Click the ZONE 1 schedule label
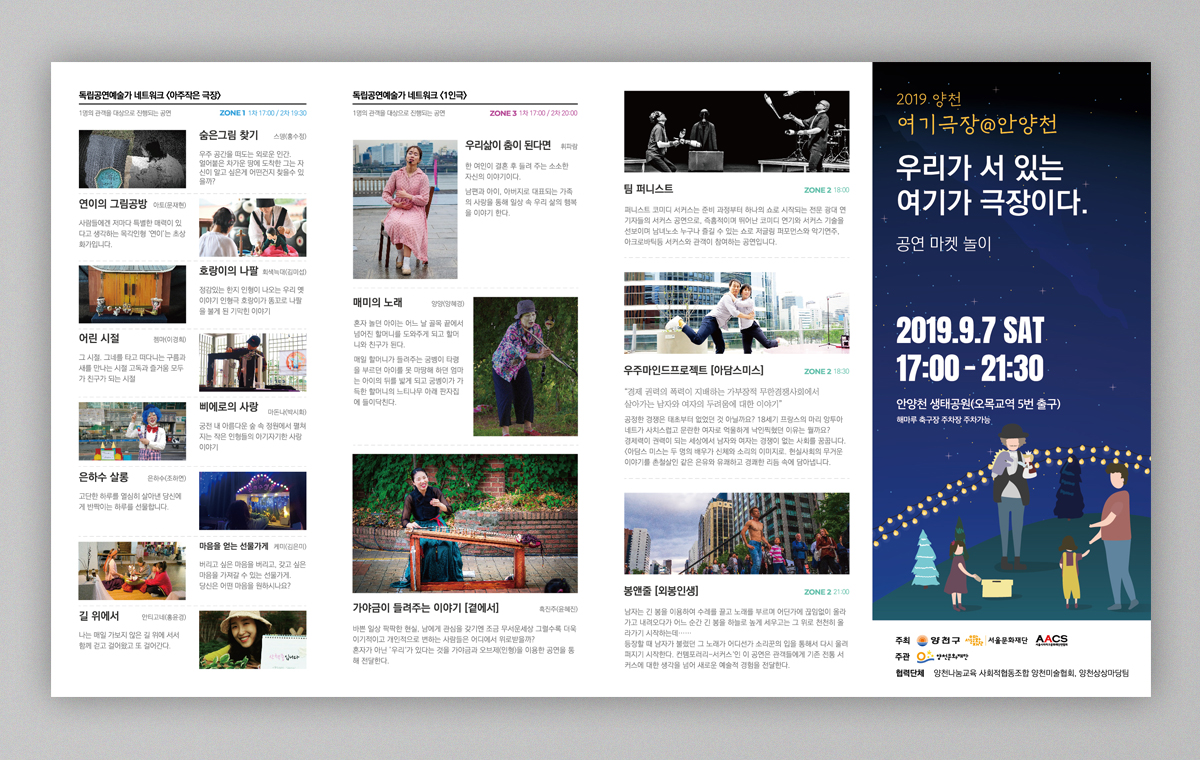Screen dimensions: 1200x760 pyautogui.click(x=232, y=114)
